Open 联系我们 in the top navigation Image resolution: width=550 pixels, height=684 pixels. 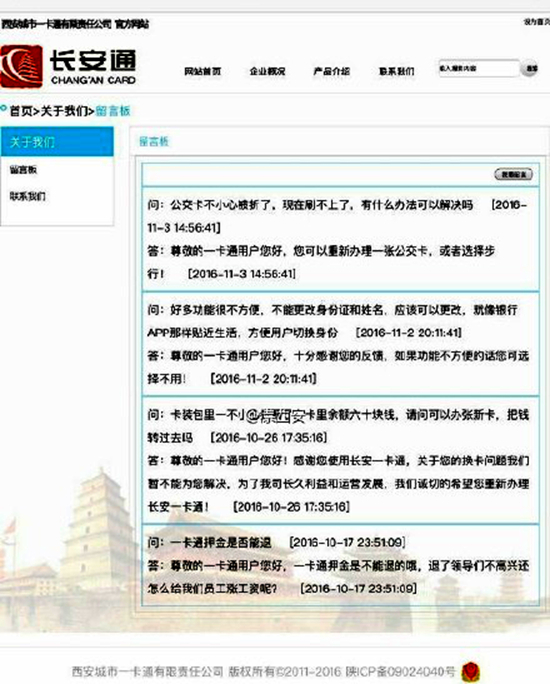tap(396, 71)
